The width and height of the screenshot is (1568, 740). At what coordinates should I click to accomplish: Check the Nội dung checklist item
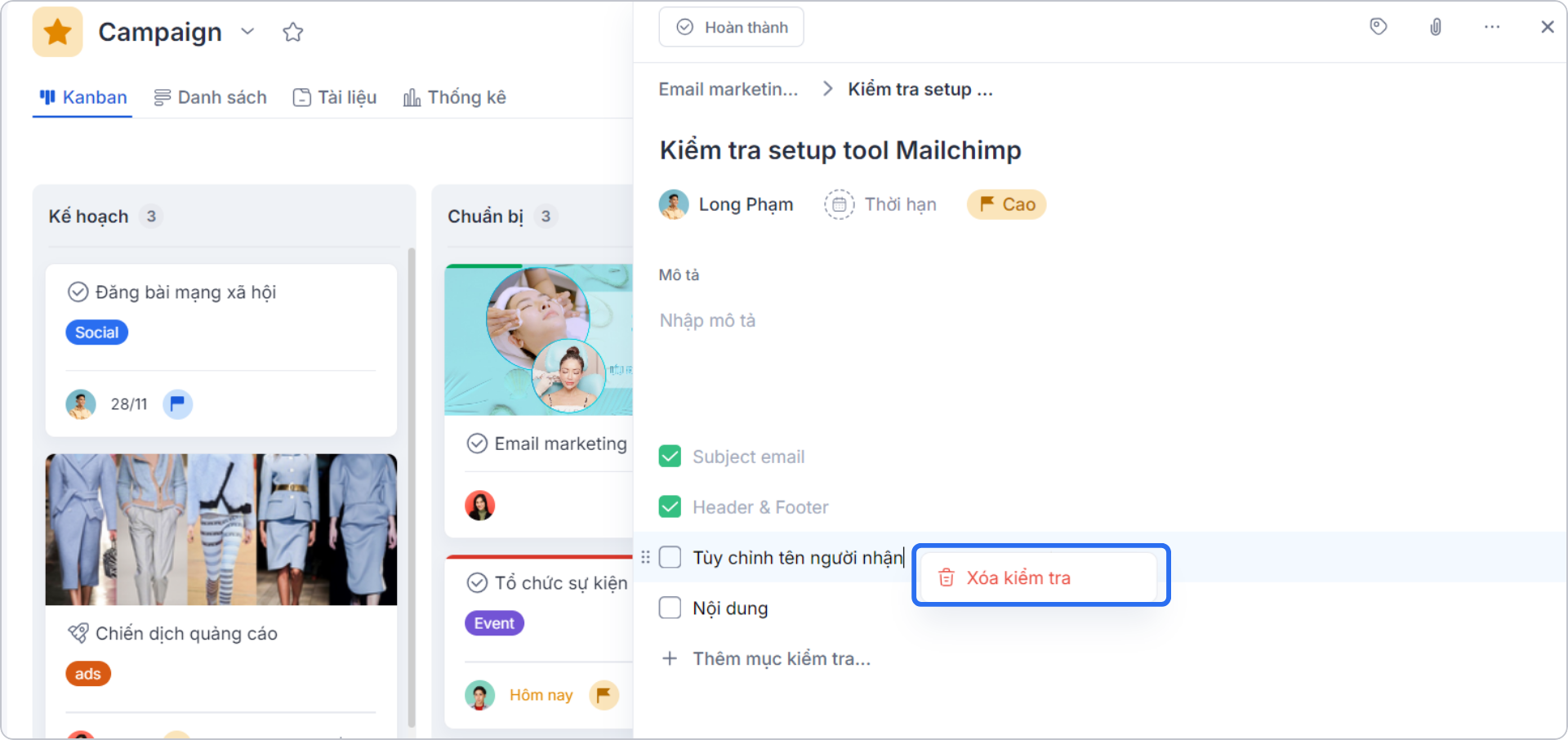coord(670,607)
